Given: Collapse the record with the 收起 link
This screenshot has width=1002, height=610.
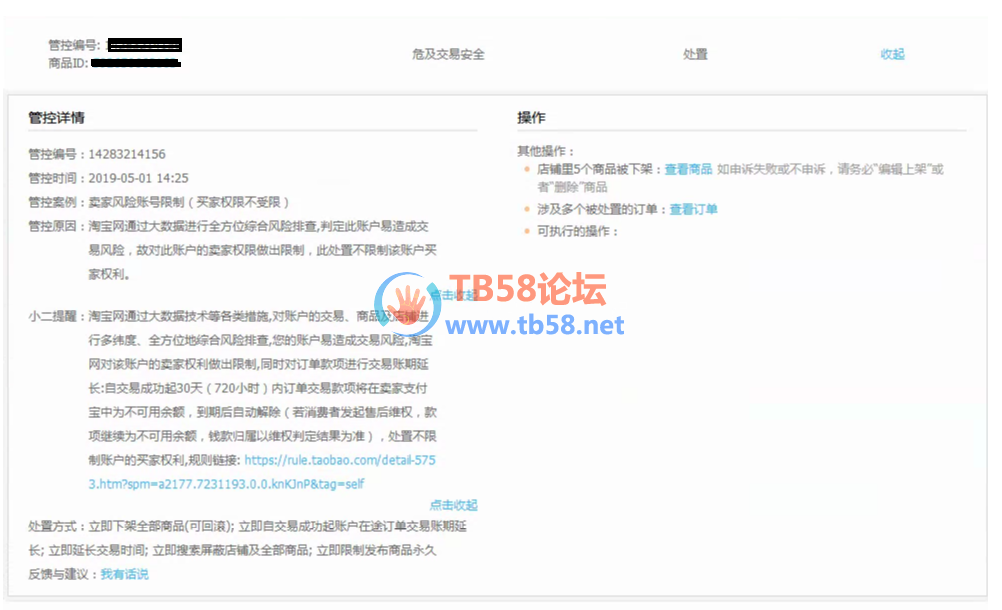Looking at the screenshot, I should 892,54.
